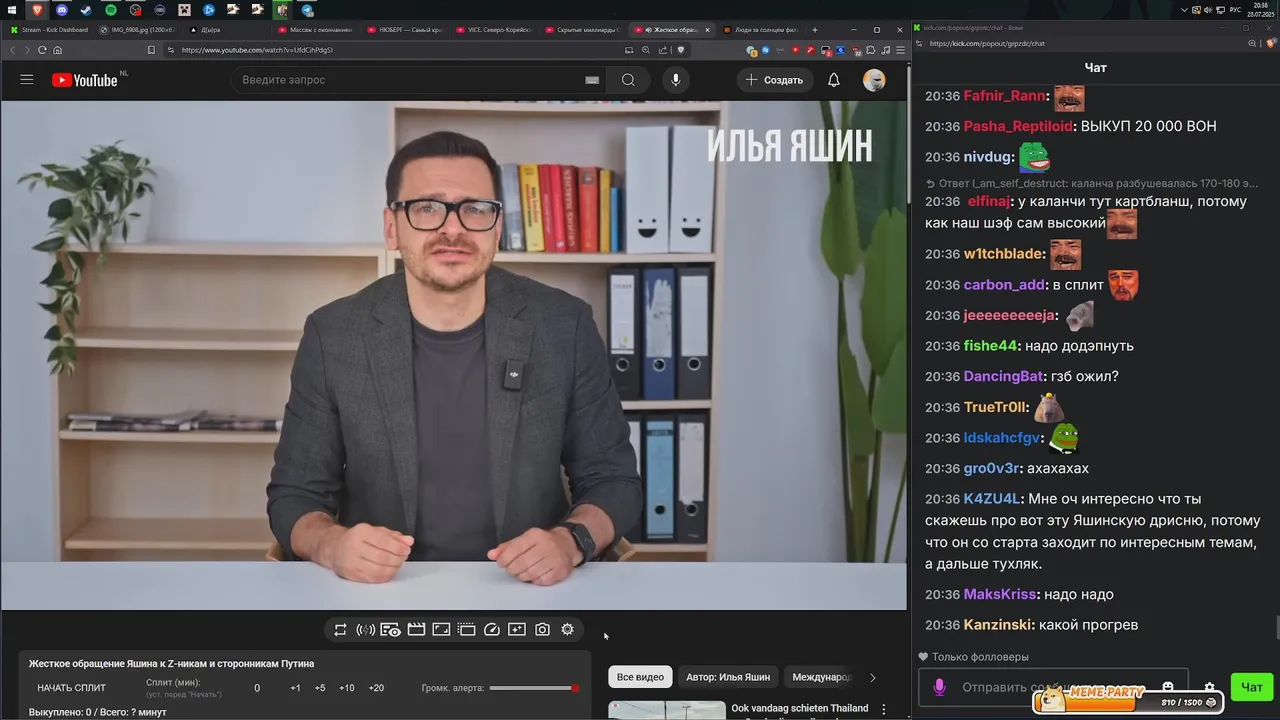Viewport: 1280px width, 720px height.
Task: Start voice search with microphone icon
Action: (x=676, y=80)
